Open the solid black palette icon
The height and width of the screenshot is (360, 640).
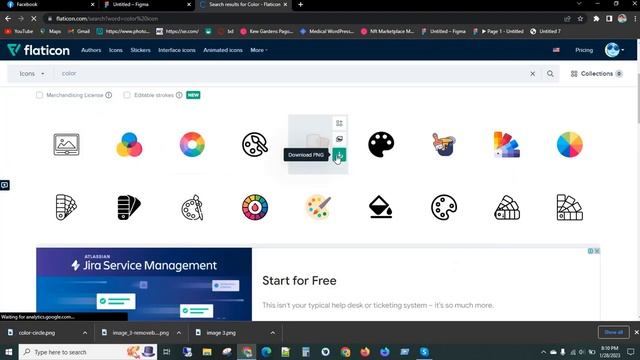(381, 144)
